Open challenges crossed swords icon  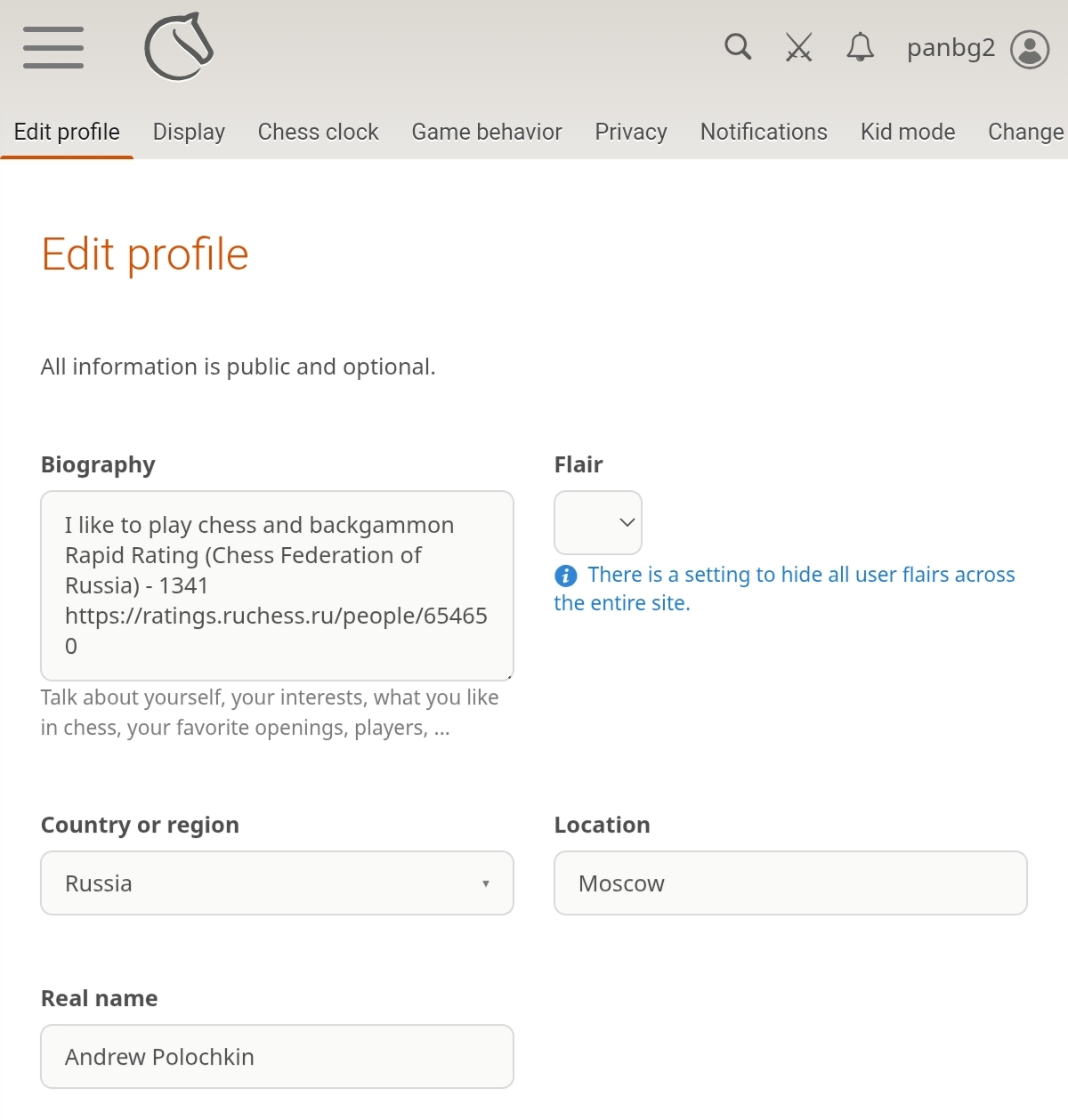(799, 47)
